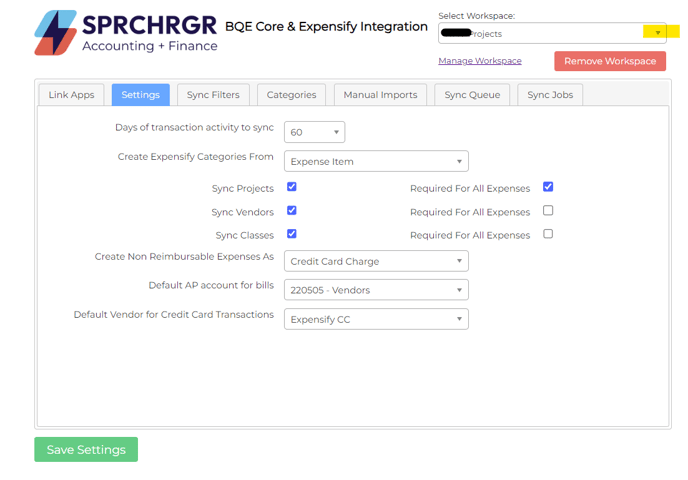Screen dimensions: 688x480
Task: Open the Link Apps tab
Action: click(x=72, y=95)
